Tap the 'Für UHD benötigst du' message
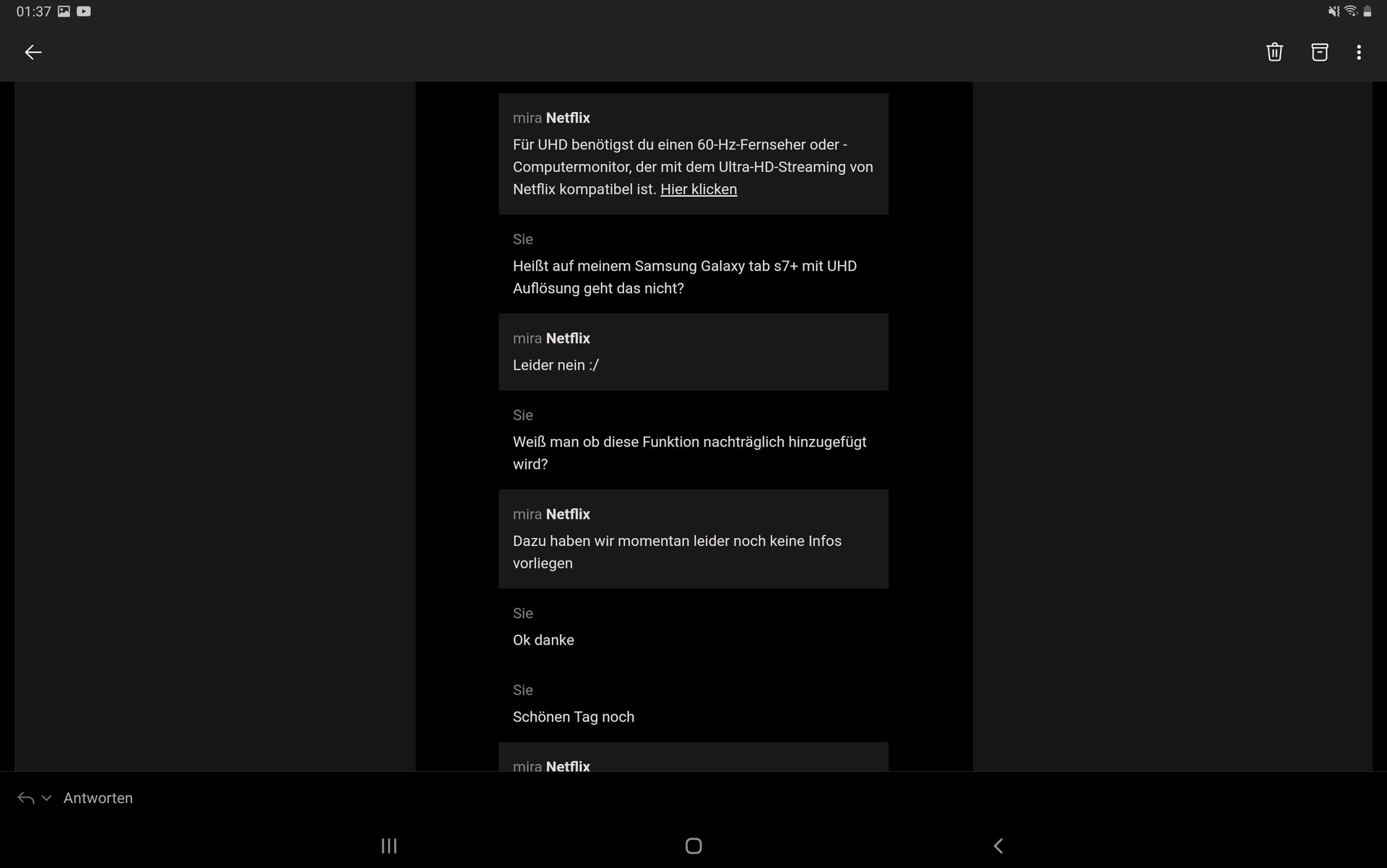 click(693, 167)
